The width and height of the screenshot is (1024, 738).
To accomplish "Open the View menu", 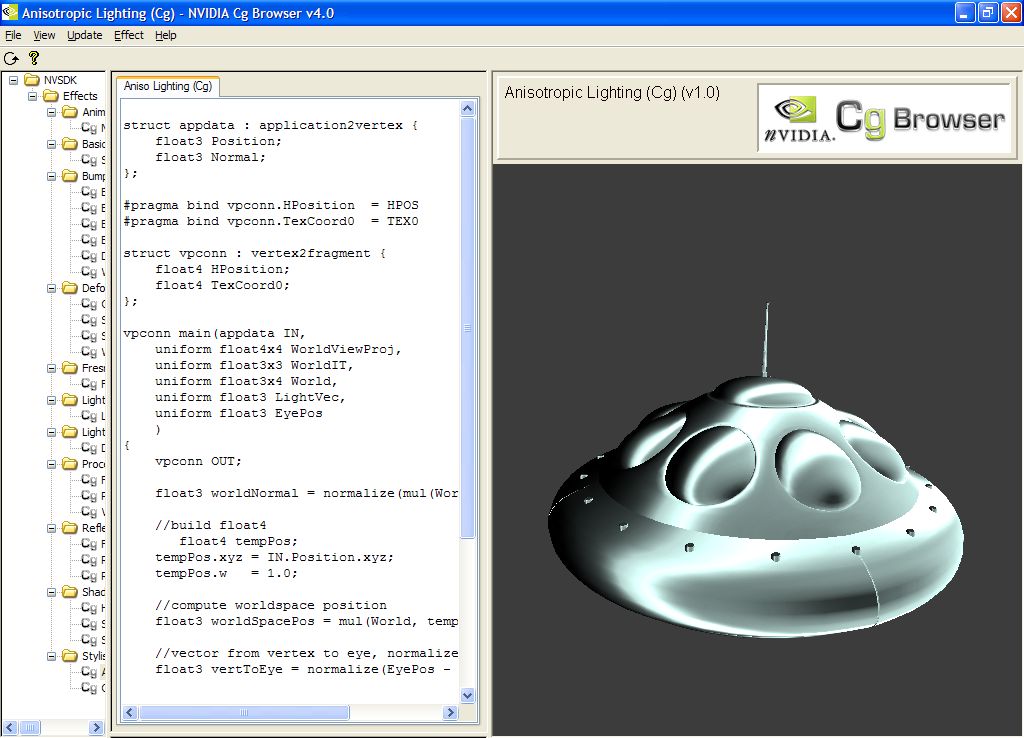I will (44, 35).
